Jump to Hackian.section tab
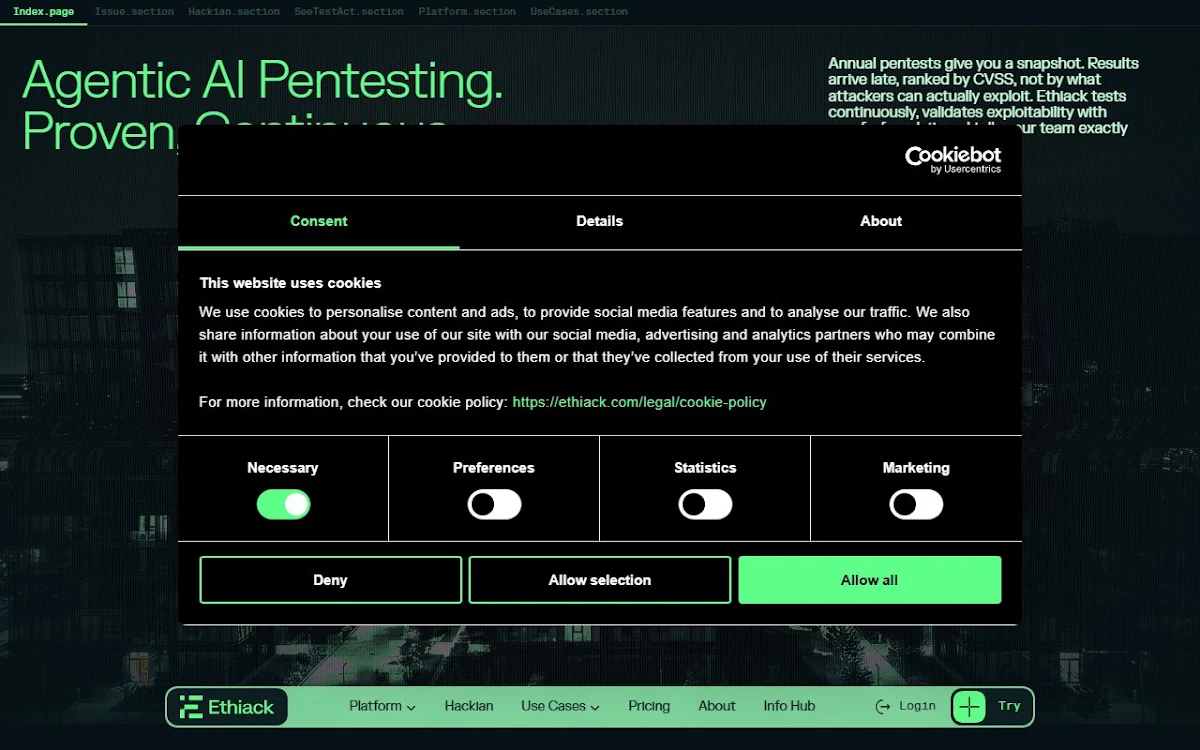Image resolution: width=1200 pixels, height=750 pixels. click(234, 12)
